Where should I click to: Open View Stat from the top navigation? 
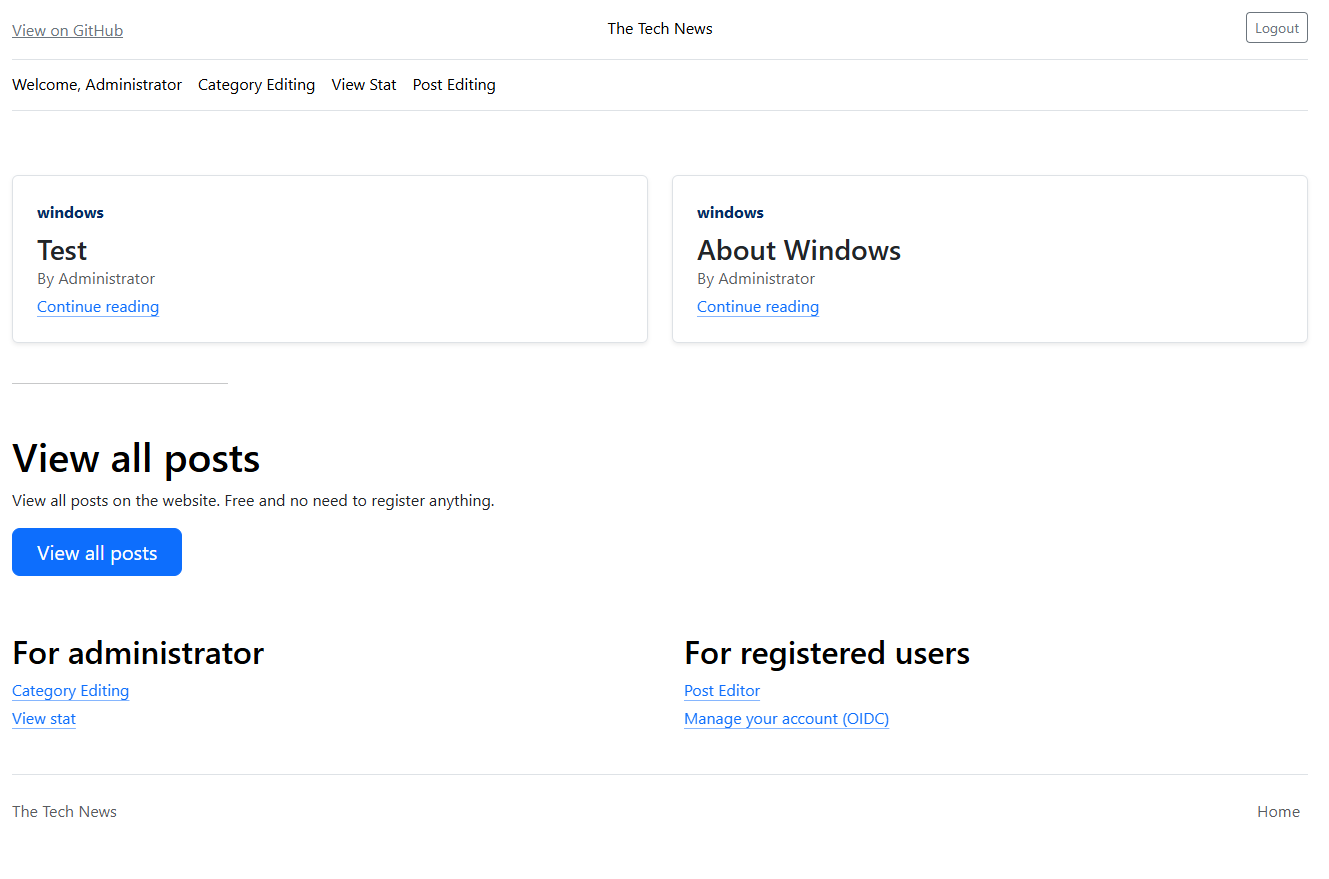tap(363, 85)
